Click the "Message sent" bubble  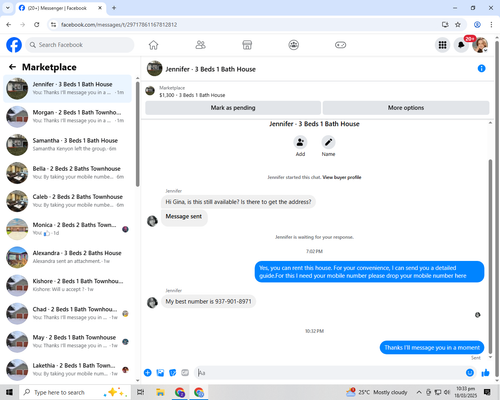click(184, 217)
